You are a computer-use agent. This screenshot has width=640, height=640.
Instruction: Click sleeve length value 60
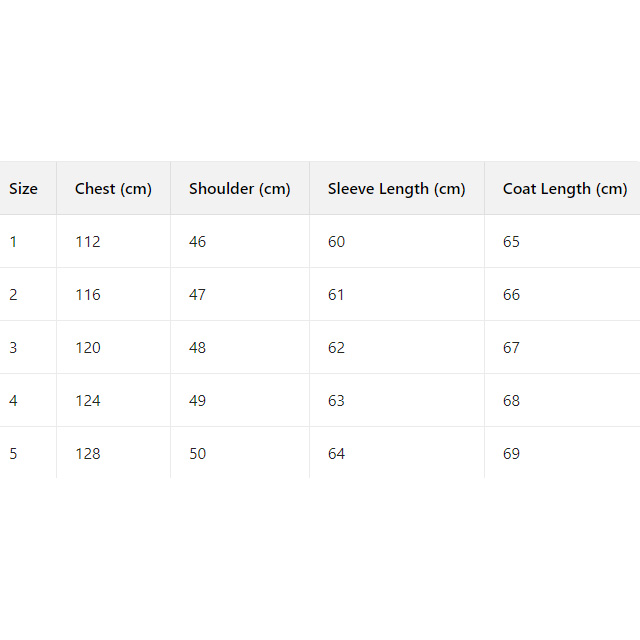click(x=336, y=242)
